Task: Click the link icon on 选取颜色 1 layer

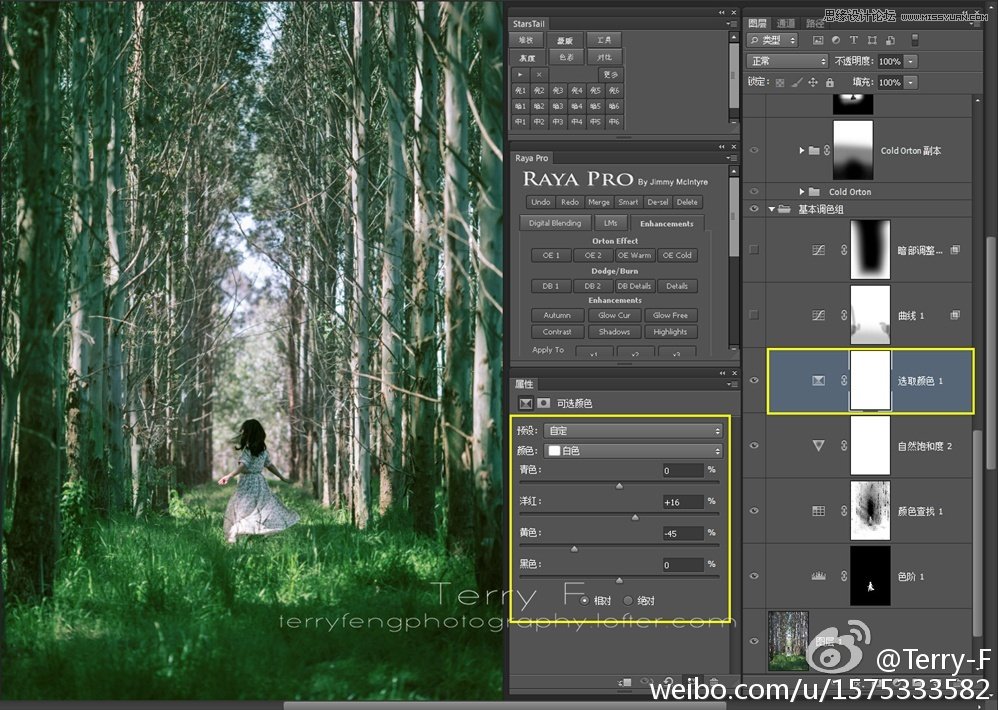Action: click(844, 380)
